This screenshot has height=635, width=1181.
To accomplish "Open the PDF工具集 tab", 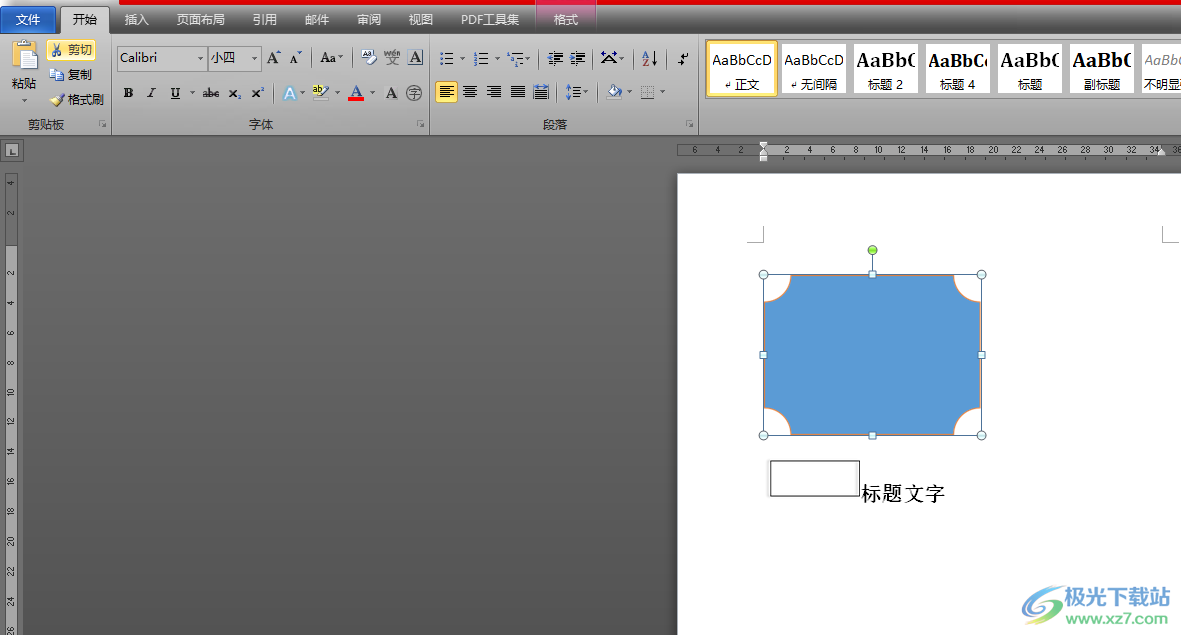I will 490,20.
